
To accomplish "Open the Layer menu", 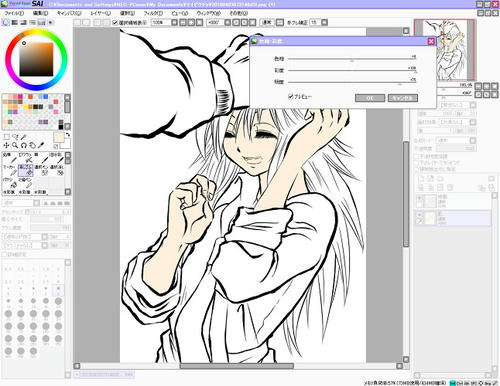I will tap(100, 13).
